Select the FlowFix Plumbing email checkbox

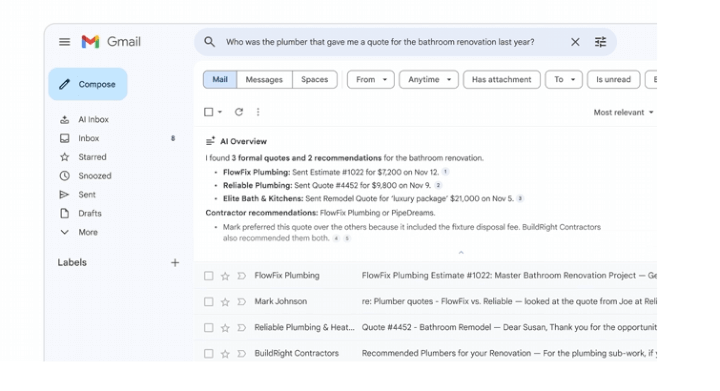coord(208,276)
